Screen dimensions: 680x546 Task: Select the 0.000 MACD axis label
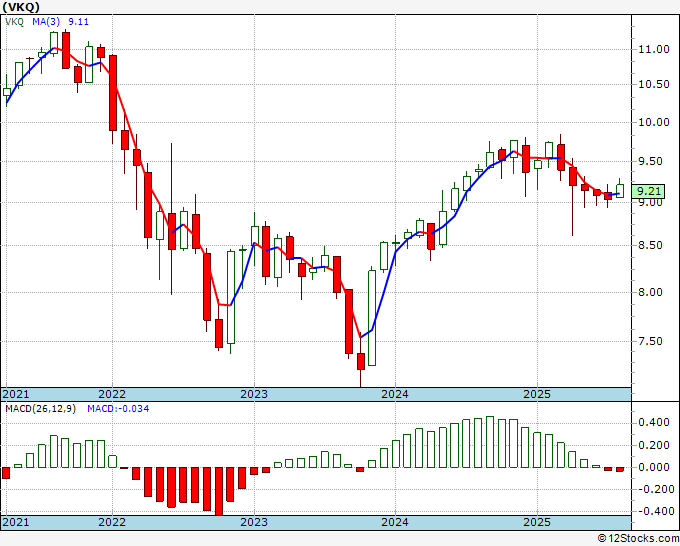pos(654,468)
